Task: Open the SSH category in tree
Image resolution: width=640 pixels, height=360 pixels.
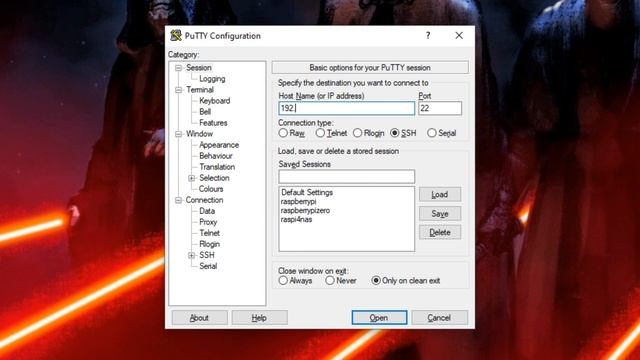Action: (x=207, y=255)
